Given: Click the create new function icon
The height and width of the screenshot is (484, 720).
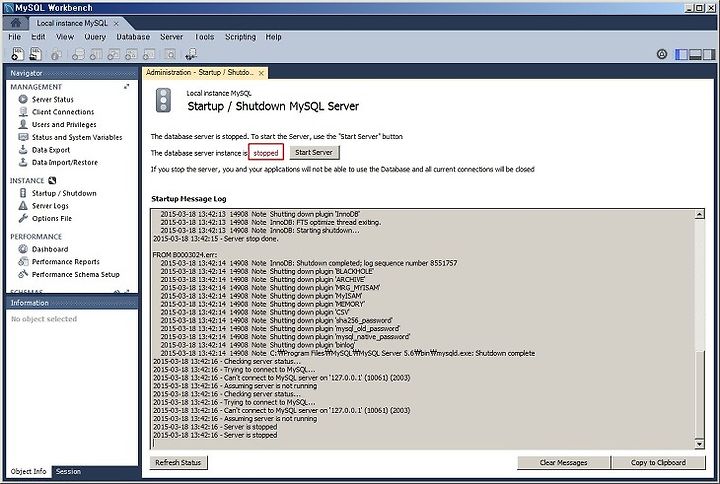Looking at the screenshot, I should [x=149, y=55].
